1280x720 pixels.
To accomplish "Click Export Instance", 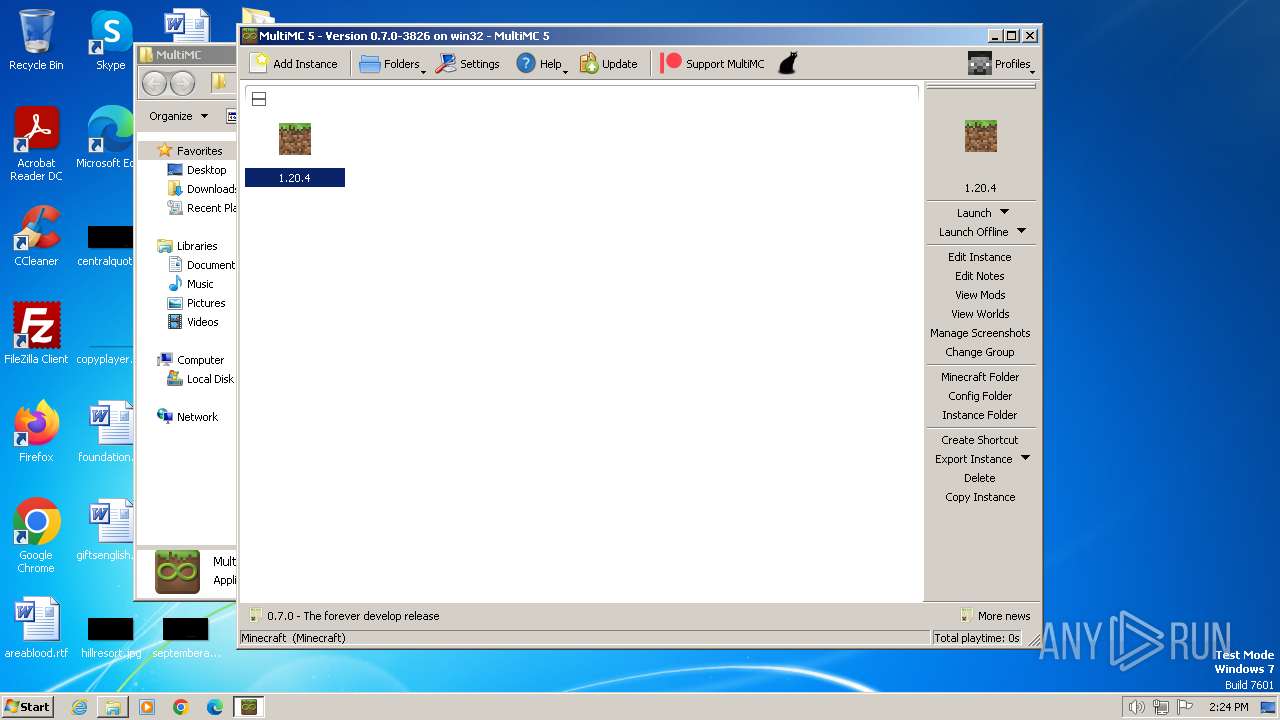I will [x=973, y=459].
